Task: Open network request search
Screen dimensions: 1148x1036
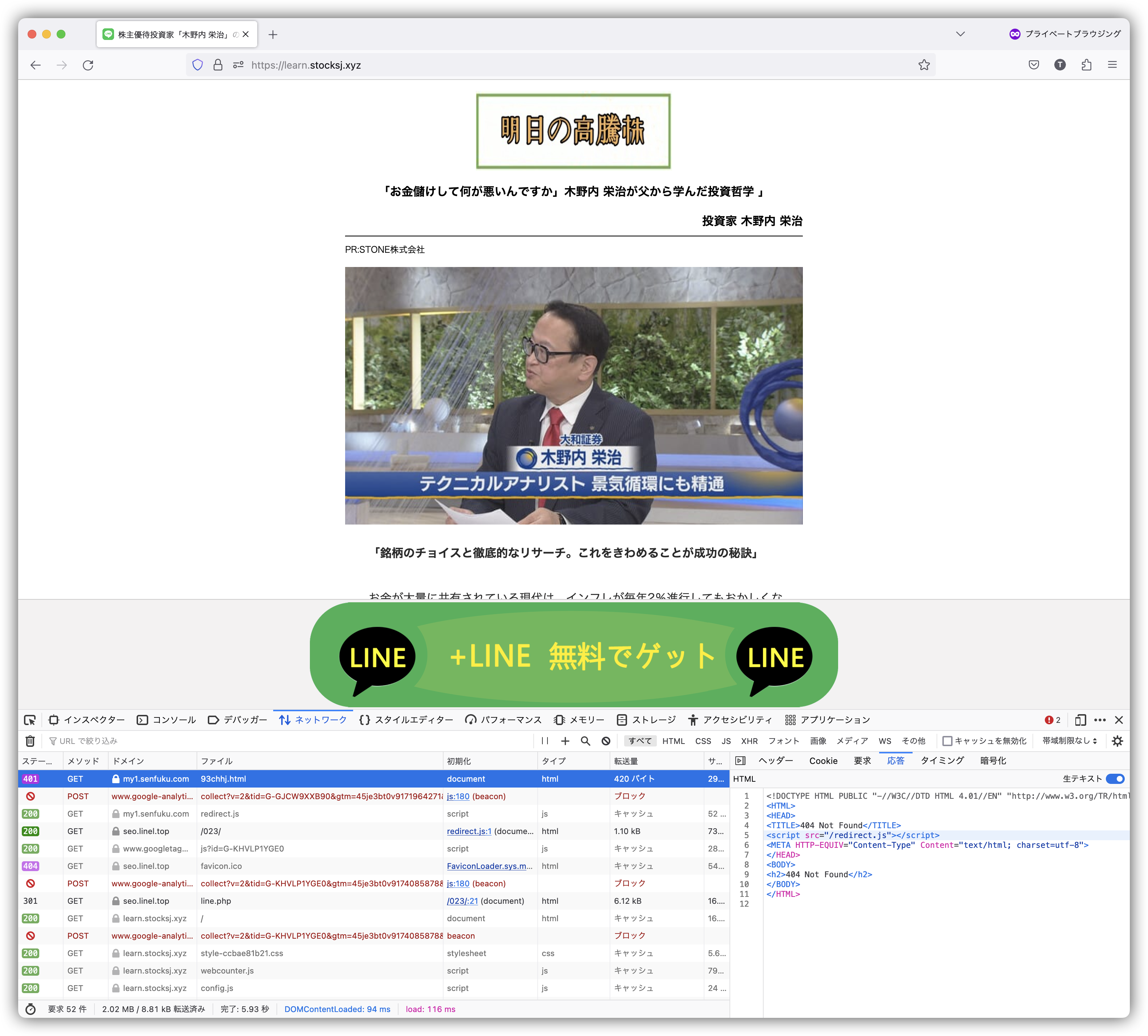Action: 586,741
